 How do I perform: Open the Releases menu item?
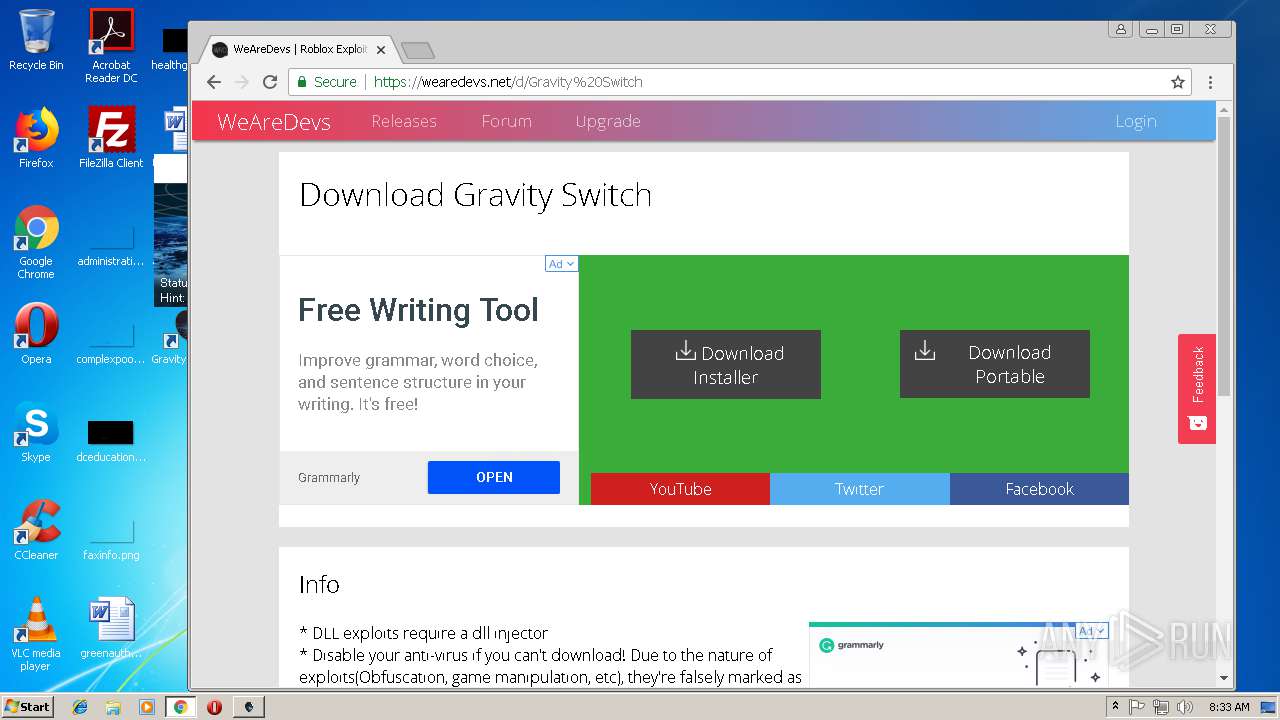pos(404,121)
